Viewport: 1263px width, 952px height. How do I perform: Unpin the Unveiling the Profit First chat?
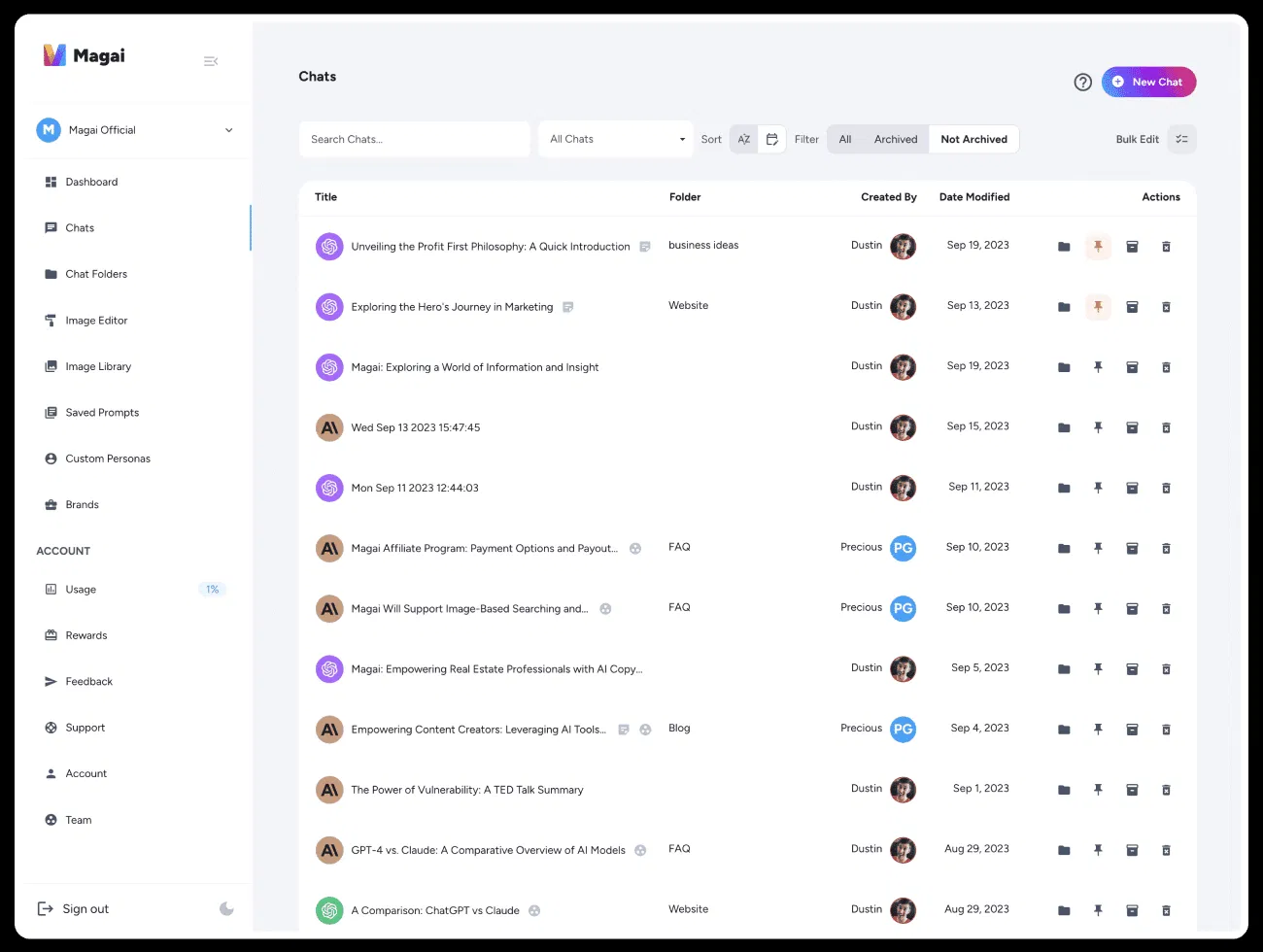tap(1098, 247)
